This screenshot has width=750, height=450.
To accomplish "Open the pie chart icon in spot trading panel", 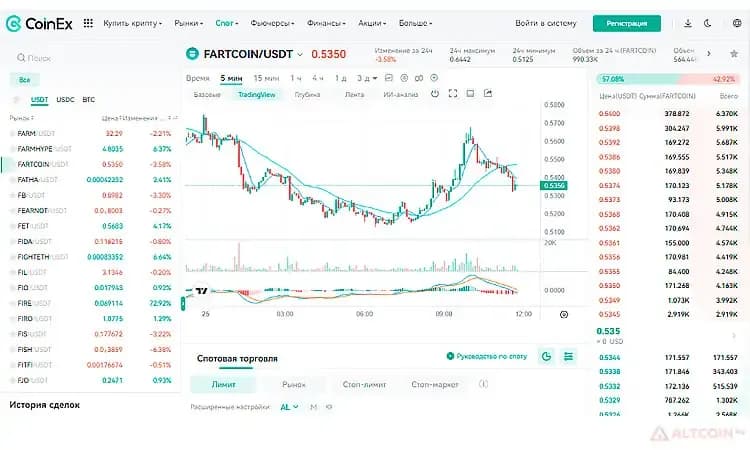I will 546,356.
